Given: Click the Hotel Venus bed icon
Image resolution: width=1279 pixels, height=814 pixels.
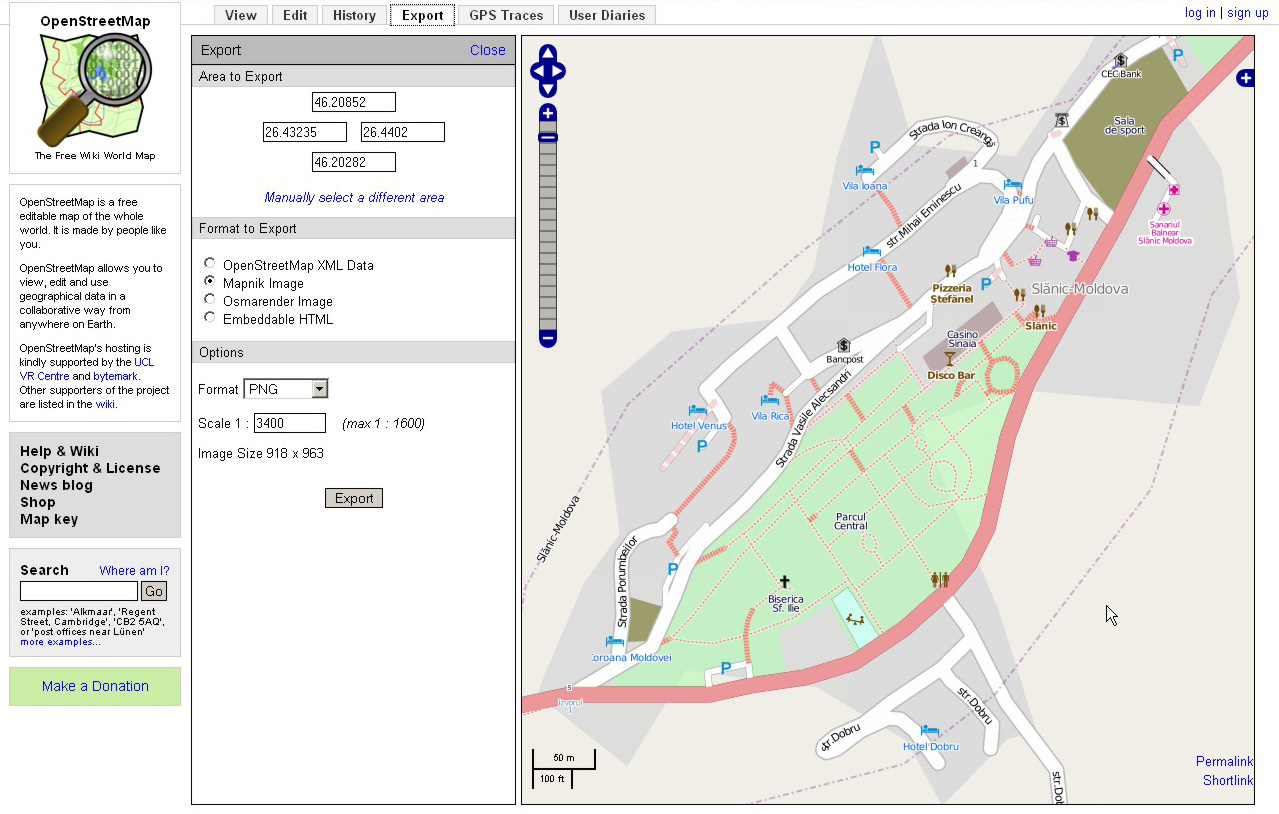Looking at the screenshot, I should (x=698, y=411).
